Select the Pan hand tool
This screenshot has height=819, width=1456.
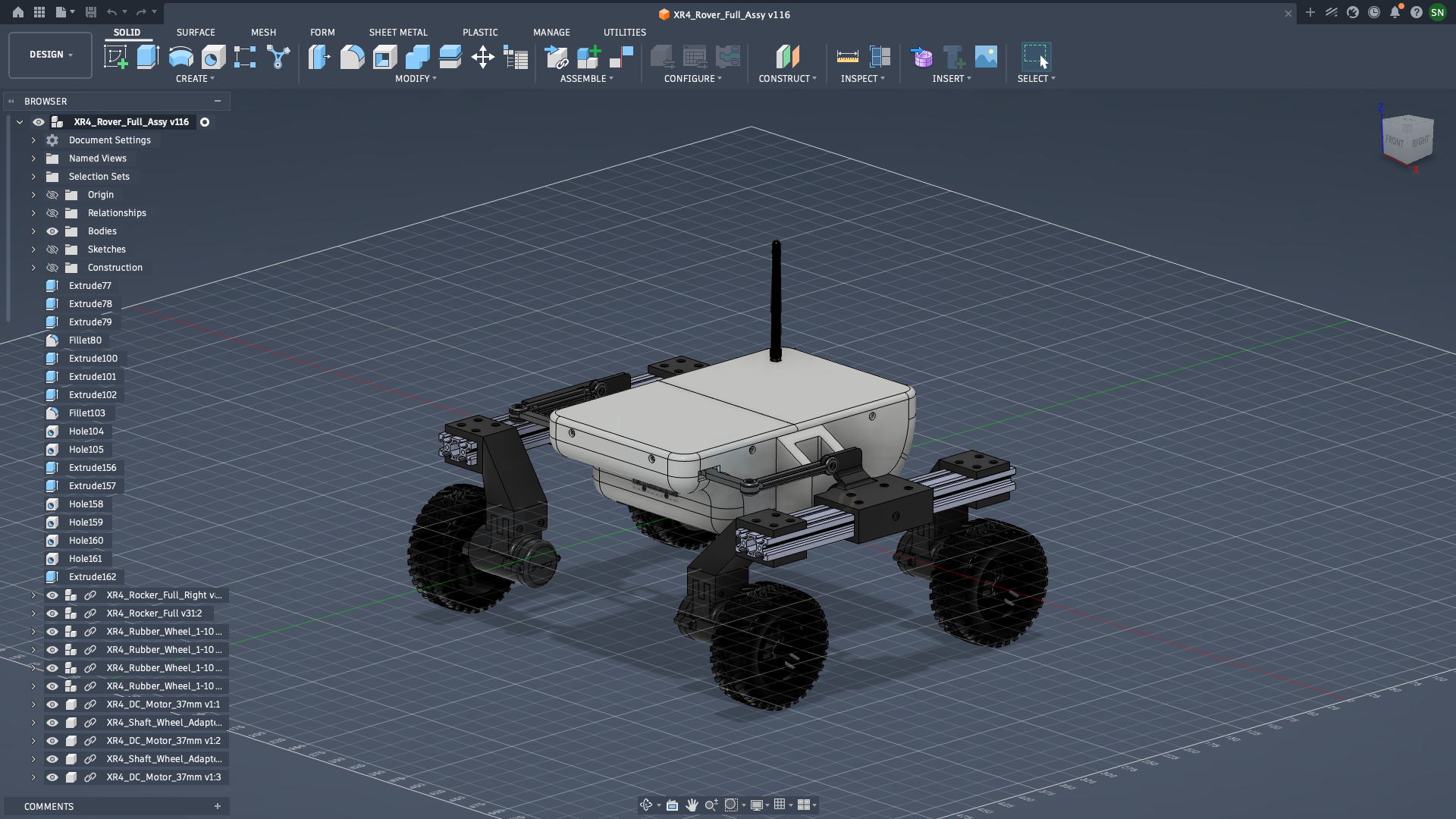(x=692, y=805)
